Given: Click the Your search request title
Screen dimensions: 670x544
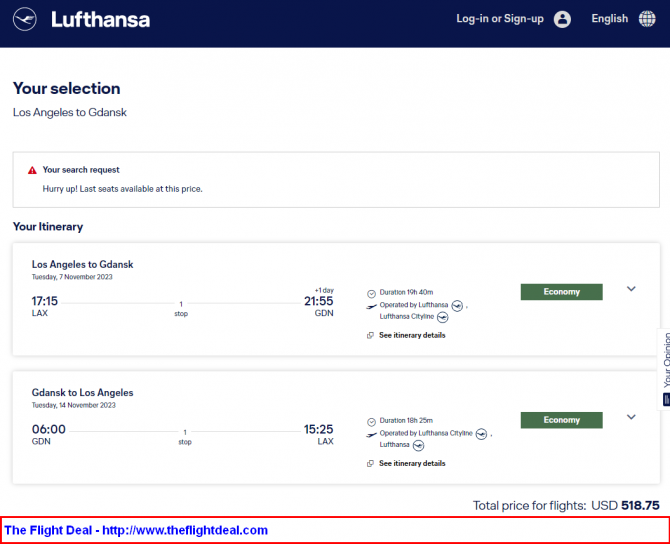Looking at the screenshot, I should pos(81,170).
